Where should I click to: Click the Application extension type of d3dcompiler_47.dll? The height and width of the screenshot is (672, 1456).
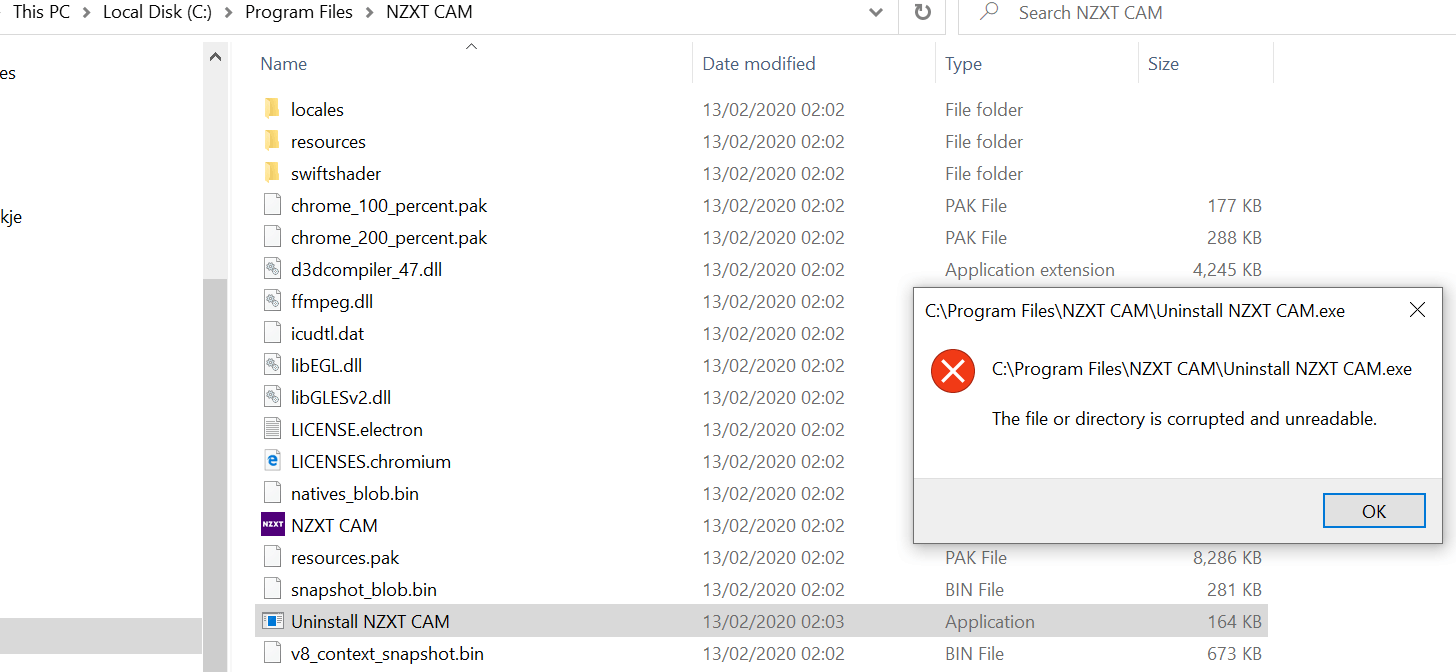click(1030, 269)
